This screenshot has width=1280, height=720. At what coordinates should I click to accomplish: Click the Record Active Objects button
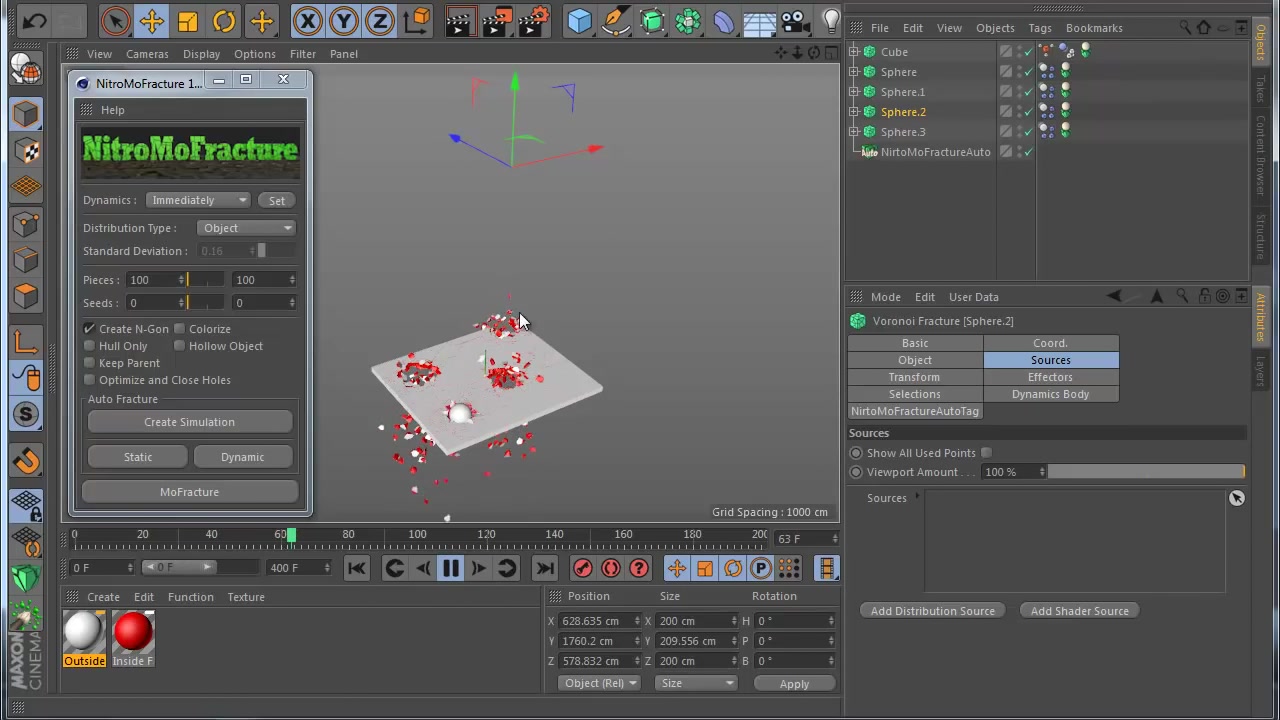point(582,568)
